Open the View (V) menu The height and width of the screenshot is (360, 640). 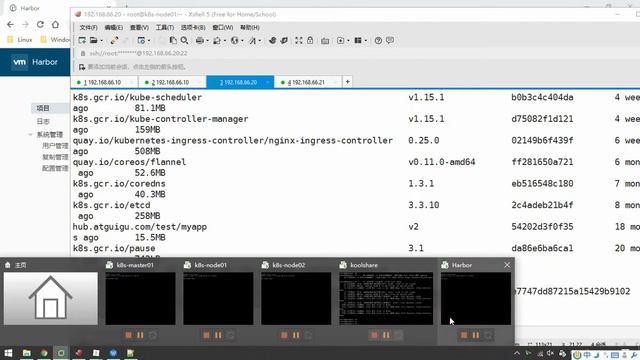click(139, 27)
